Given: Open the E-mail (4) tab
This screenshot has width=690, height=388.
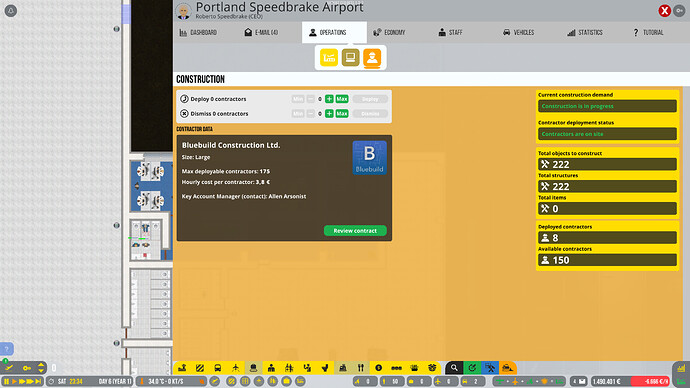Looking at the screenshot, I should point(261,33).
